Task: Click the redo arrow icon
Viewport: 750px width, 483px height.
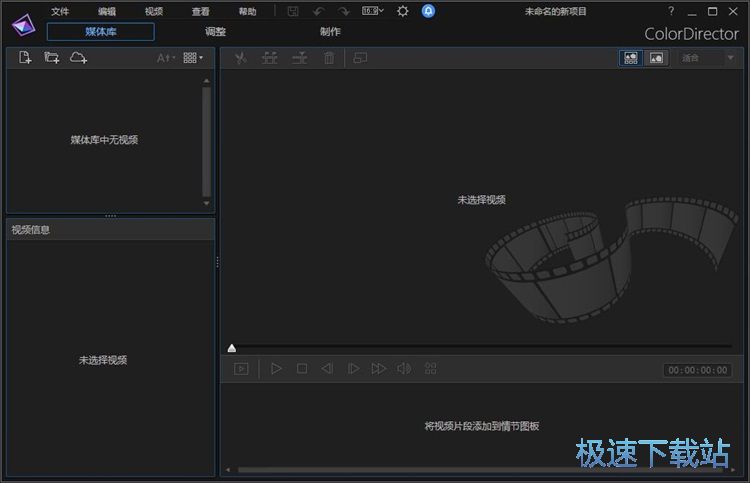Action: [x=343, y=11]
